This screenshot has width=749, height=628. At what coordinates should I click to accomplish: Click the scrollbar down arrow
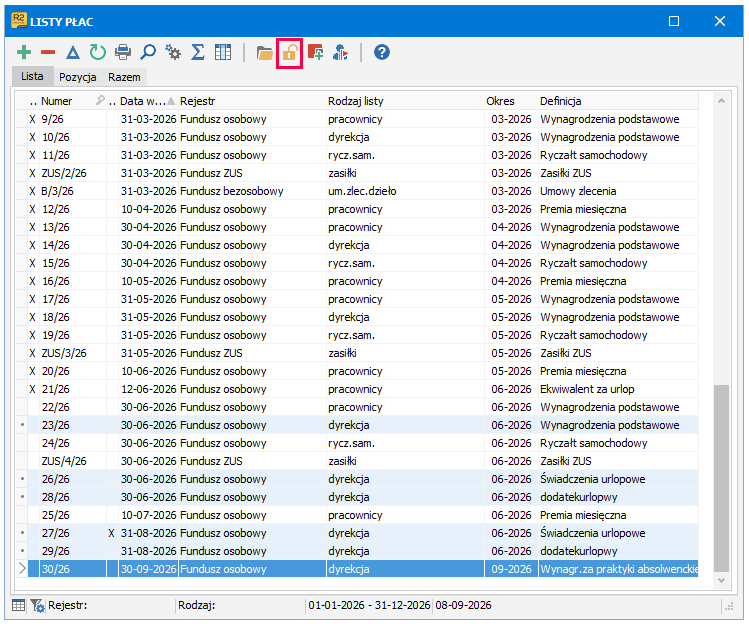click(721, 581)
